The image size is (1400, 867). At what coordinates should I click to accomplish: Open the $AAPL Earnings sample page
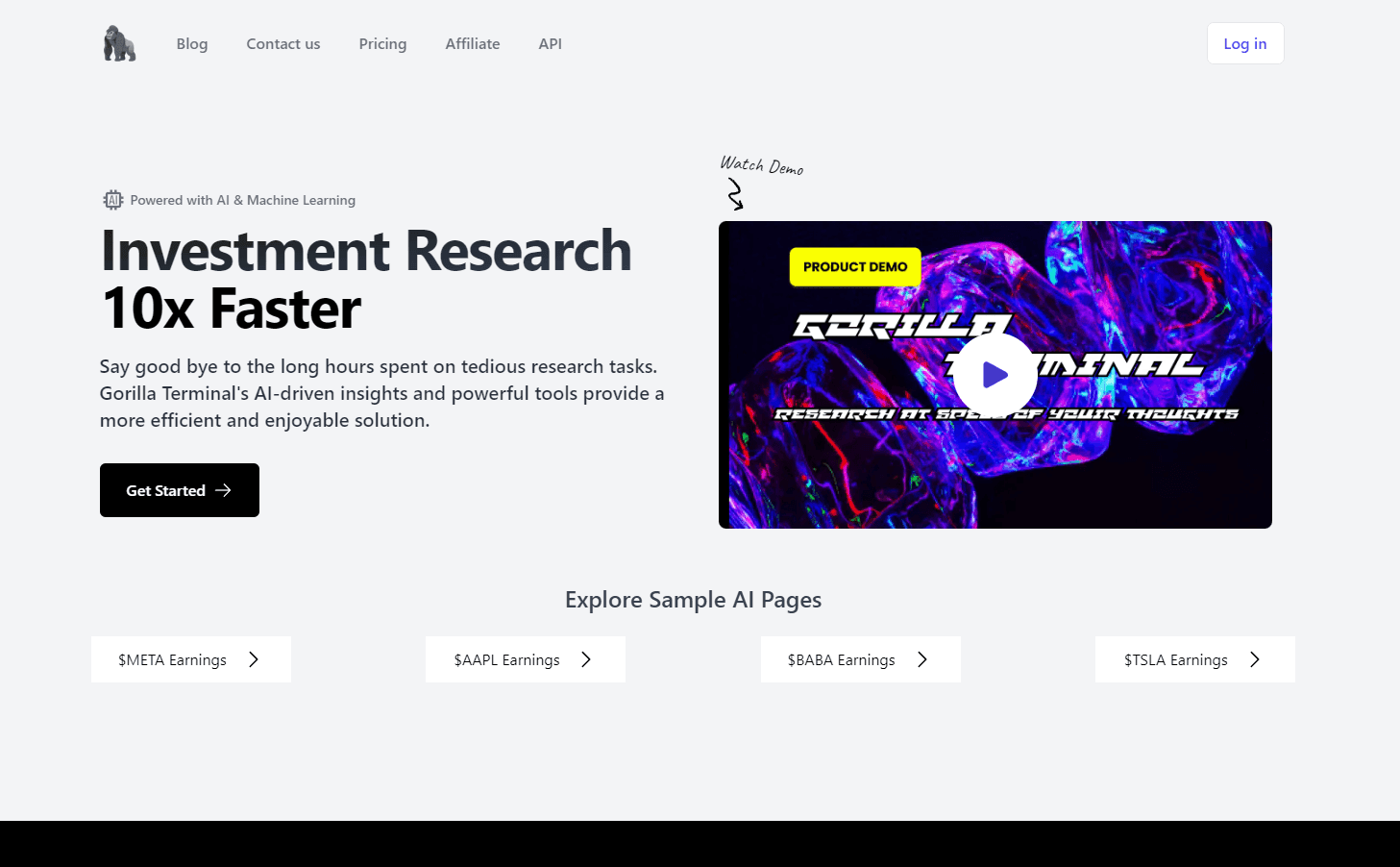(526, 659)
